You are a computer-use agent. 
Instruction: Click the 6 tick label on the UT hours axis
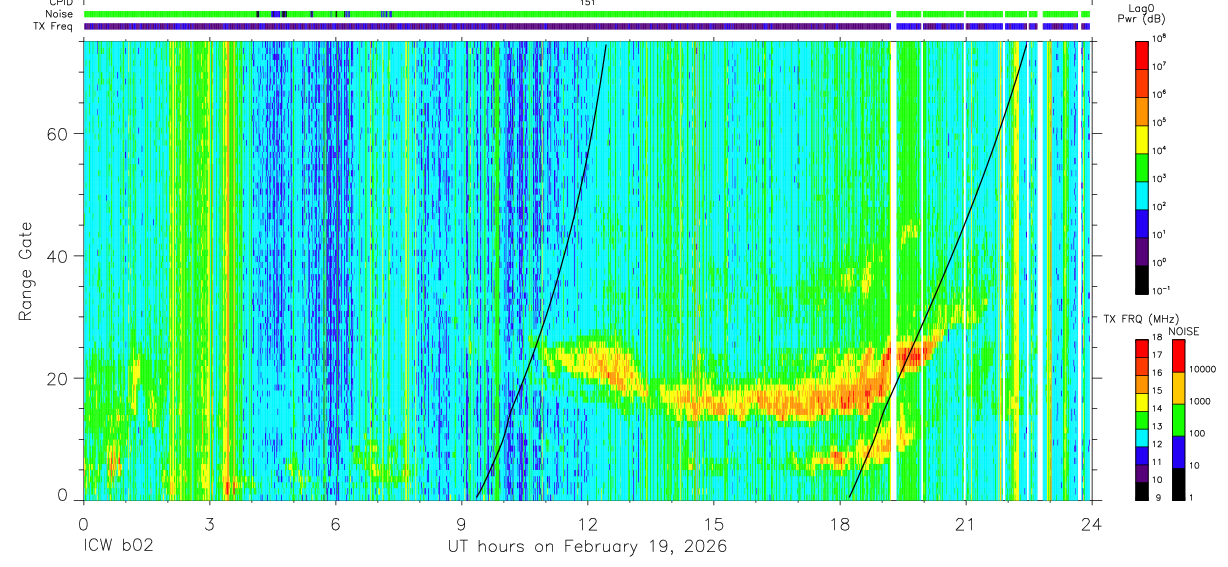(x=335, y=523)
